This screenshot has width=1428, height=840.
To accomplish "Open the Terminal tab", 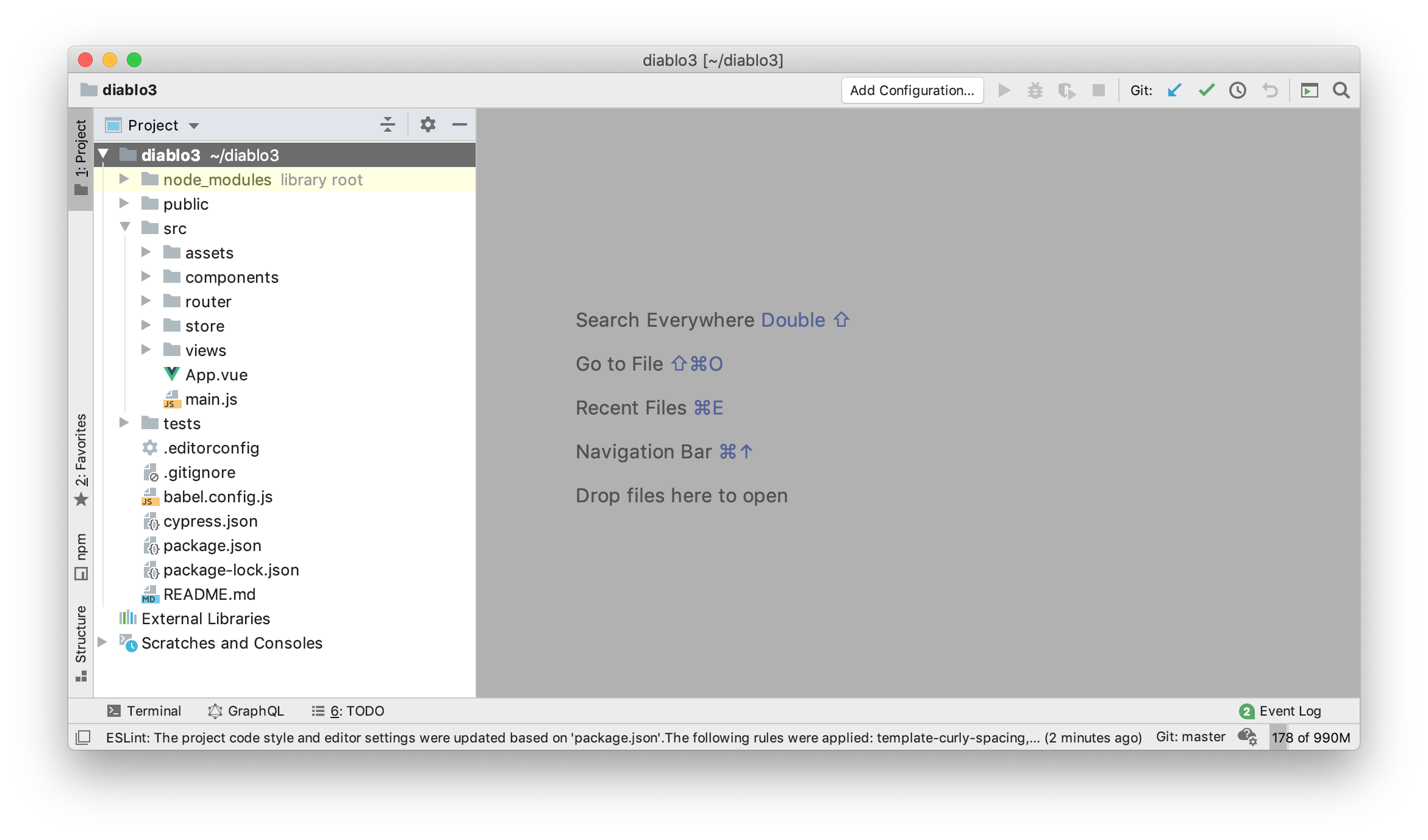I will click(145, 711).
